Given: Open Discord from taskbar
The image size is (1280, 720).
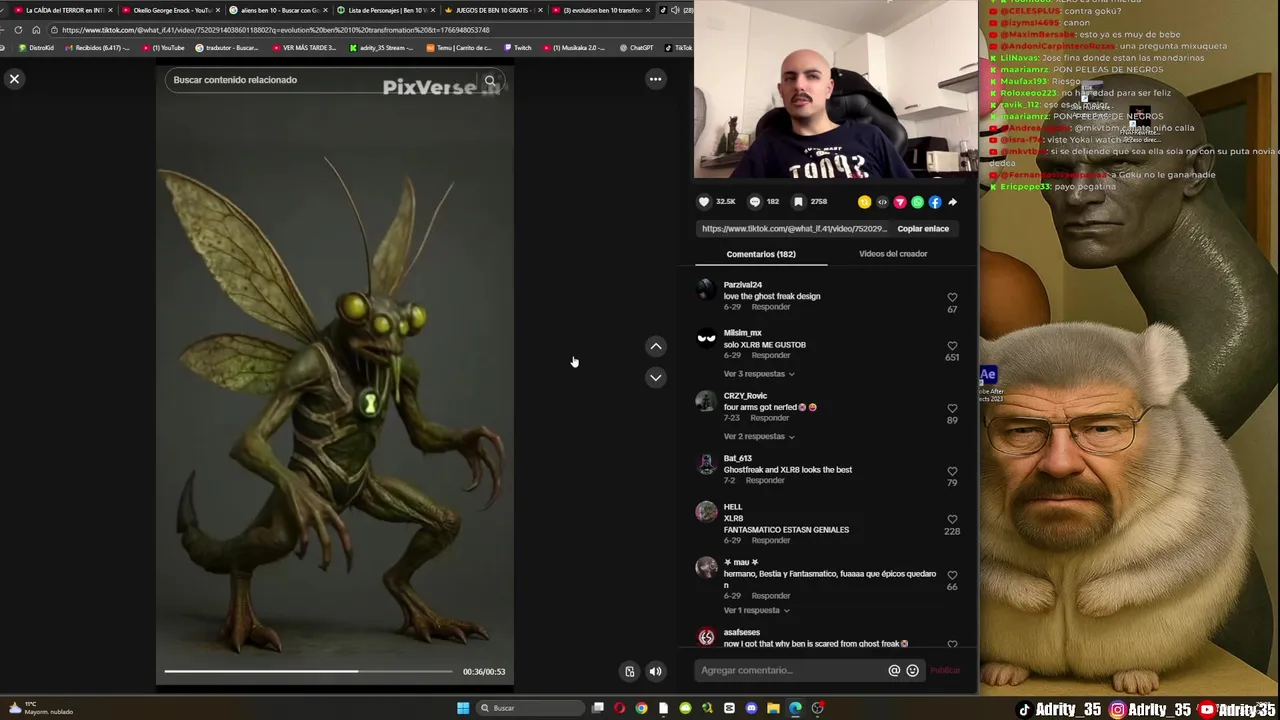Looking at the screenshot, I should click(x=751, y=708).
